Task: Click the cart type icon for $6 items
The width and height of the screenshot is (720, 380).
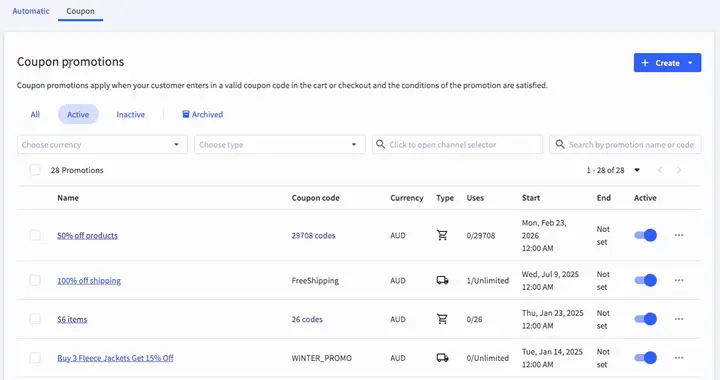Action: [442, 319]
